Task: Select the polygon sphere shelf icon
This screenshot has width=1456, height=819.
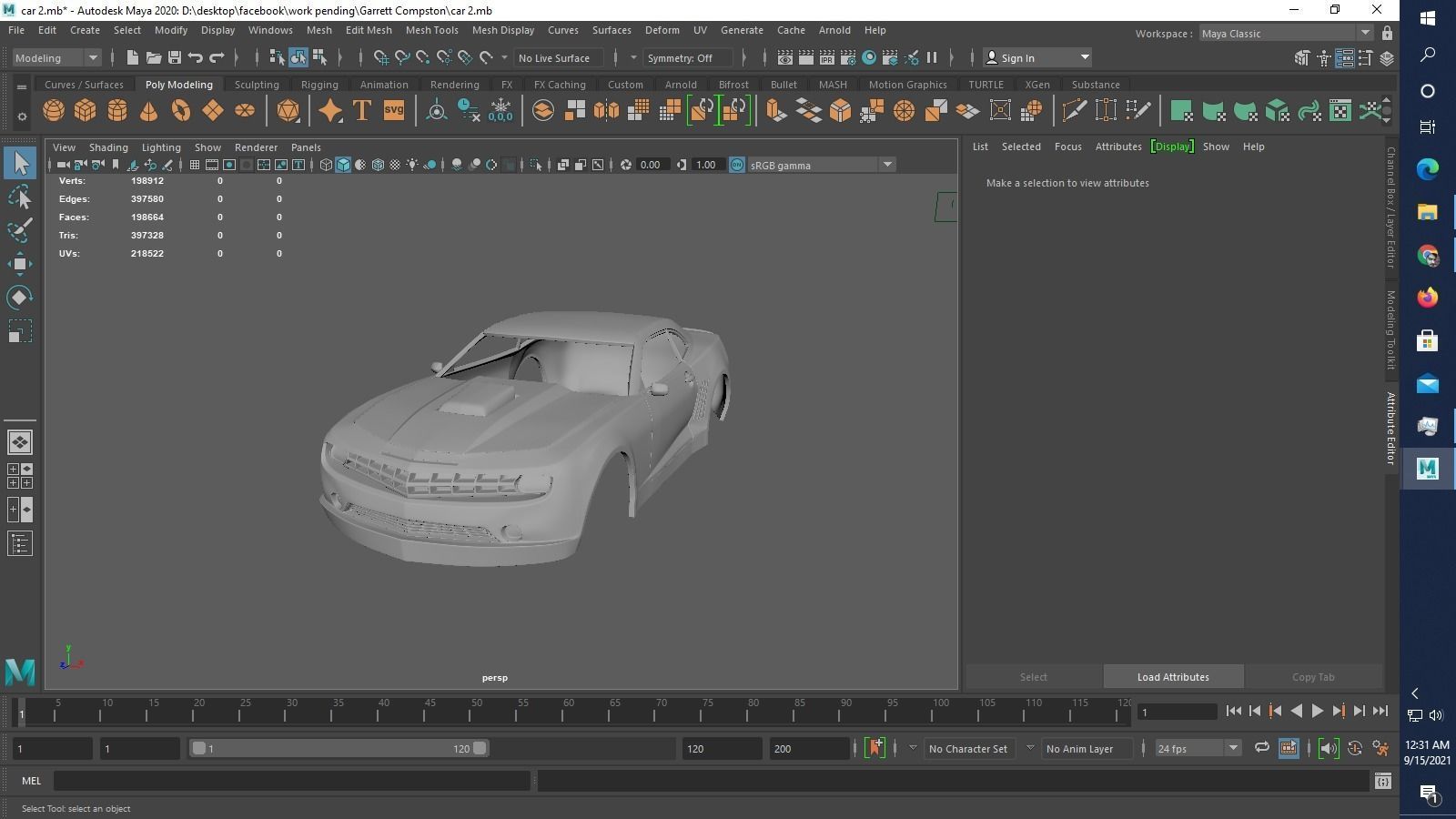Action: (x=54, y=111)
